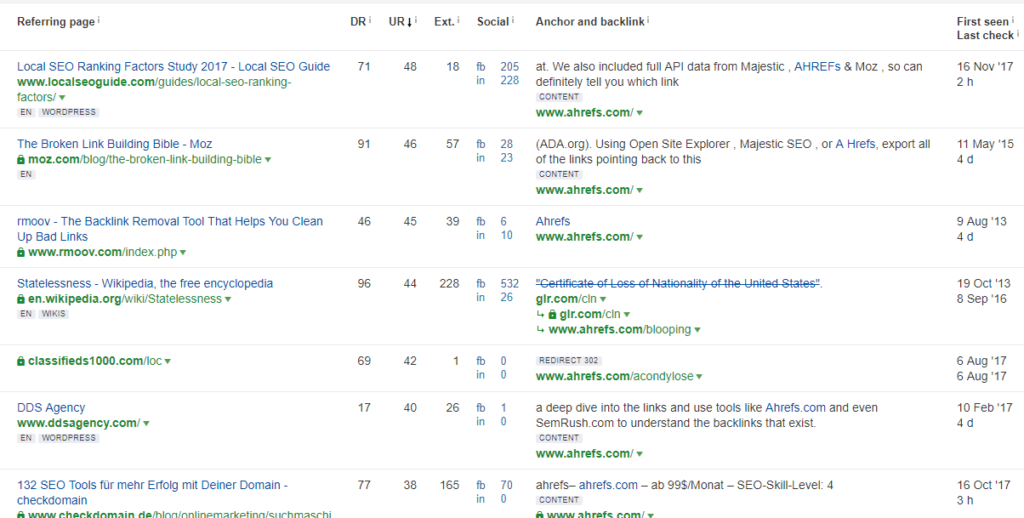Click facebook count 532 in Wikipedia row
This screenshot has height=518, width=1024.
coord(509,283)
